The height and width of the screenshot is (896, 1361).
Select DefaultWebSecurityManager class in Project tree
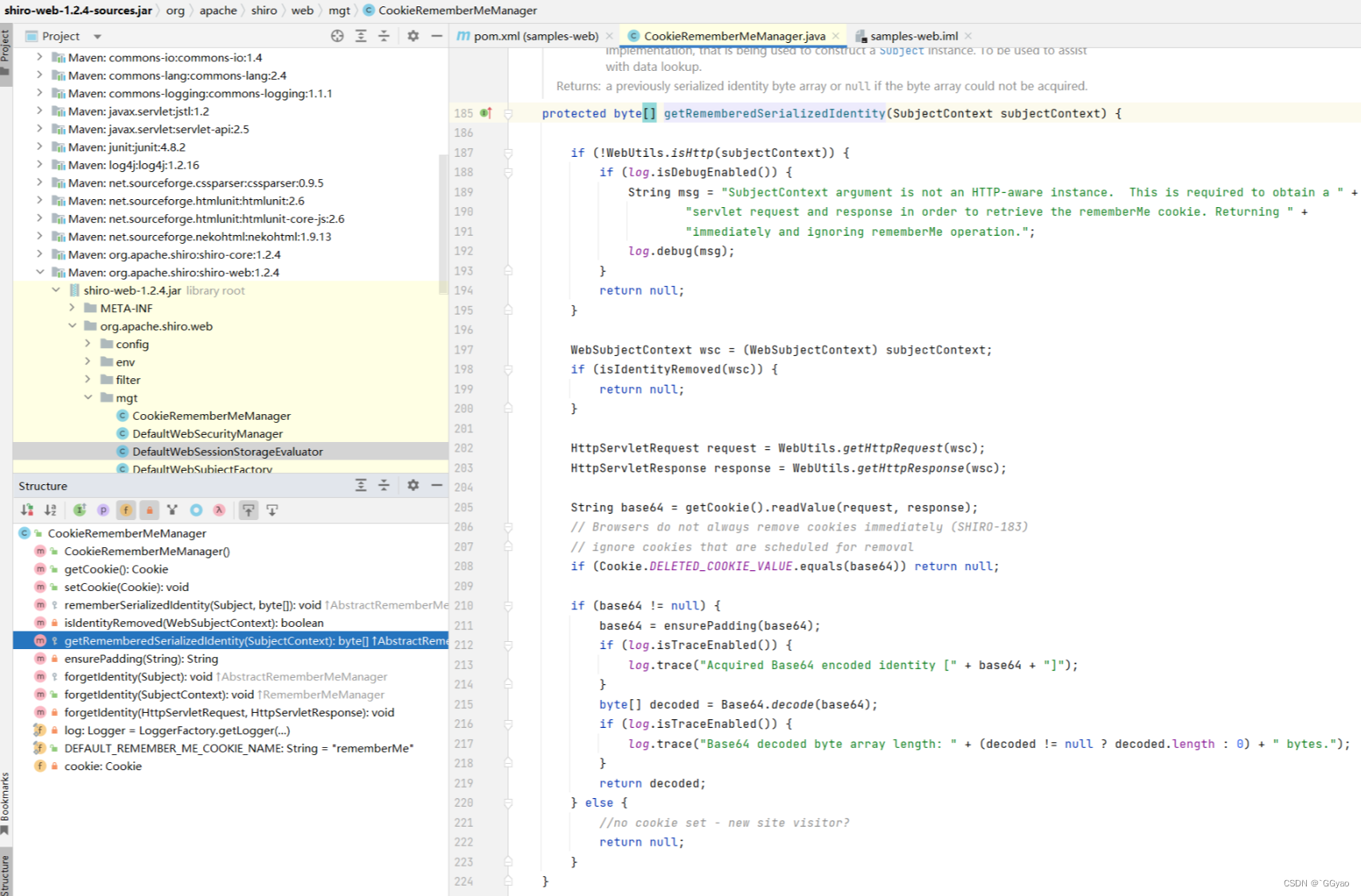tap(207, 433)
